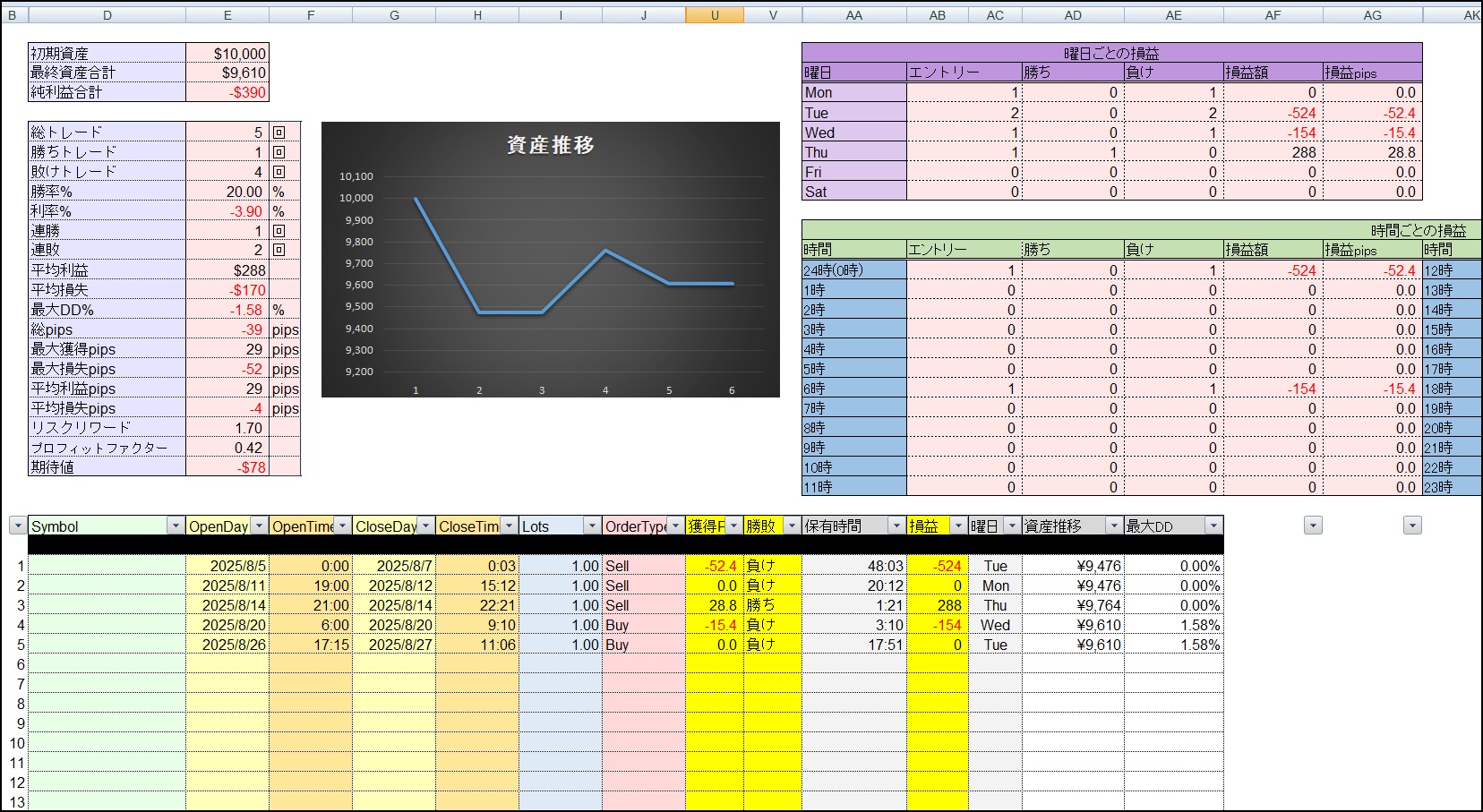Click the 純利益合計 cell showing -$390
This screenshot has width=1483, height=812.
pyautogui.click(x=227, y=92)
